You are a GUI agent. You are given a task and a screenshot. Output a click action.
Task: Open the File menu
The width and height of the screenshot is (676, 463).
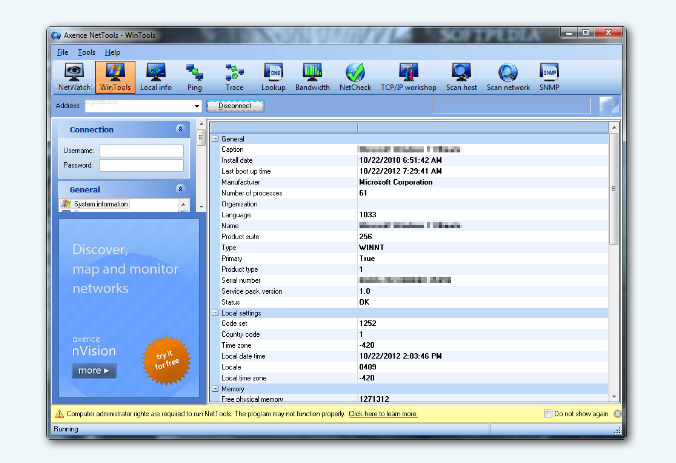[63, 52]
